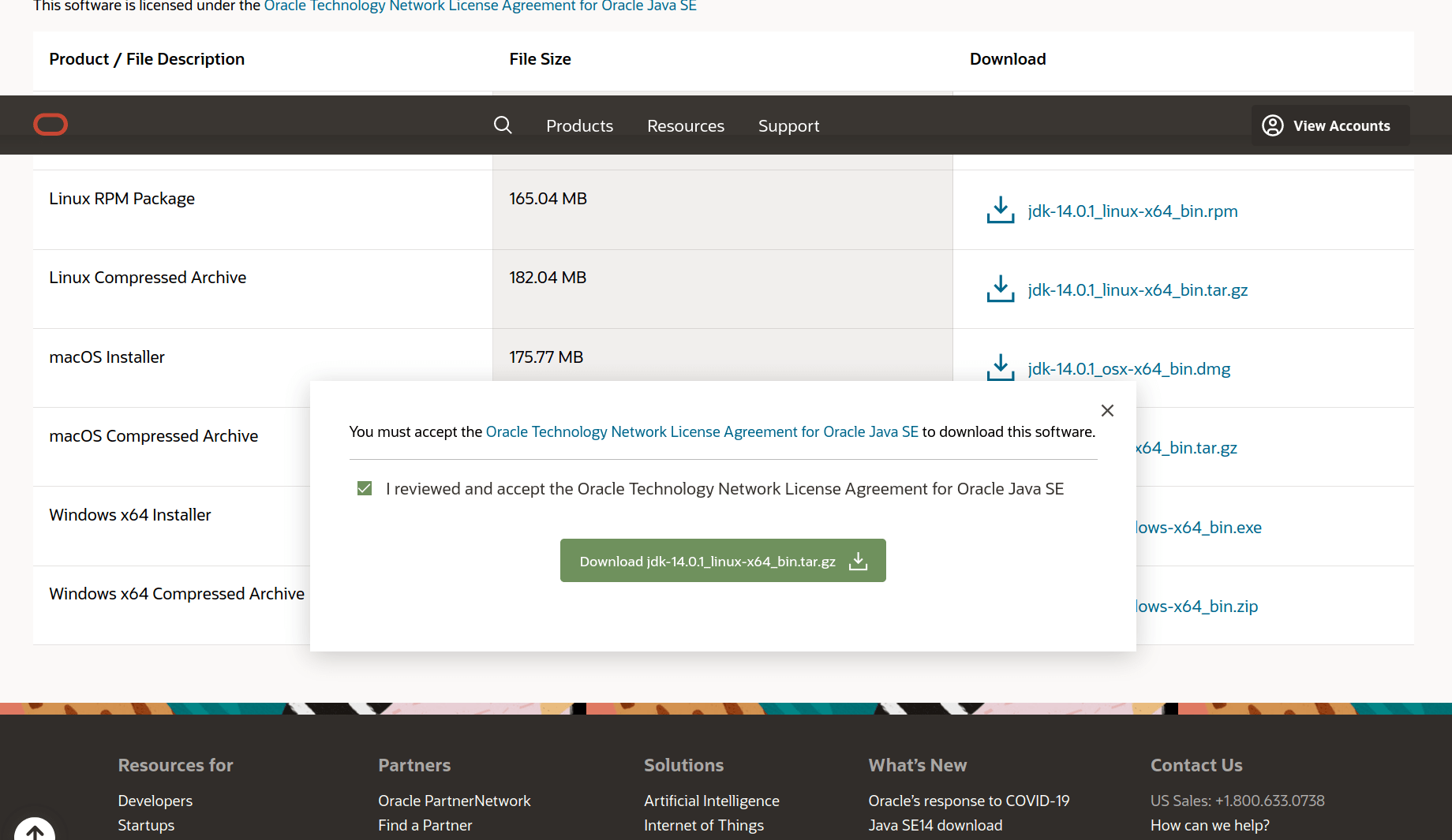Click the How can we help? link
The width and height of the screenshot is (1452, 840).
click(x=1211, y=825)
